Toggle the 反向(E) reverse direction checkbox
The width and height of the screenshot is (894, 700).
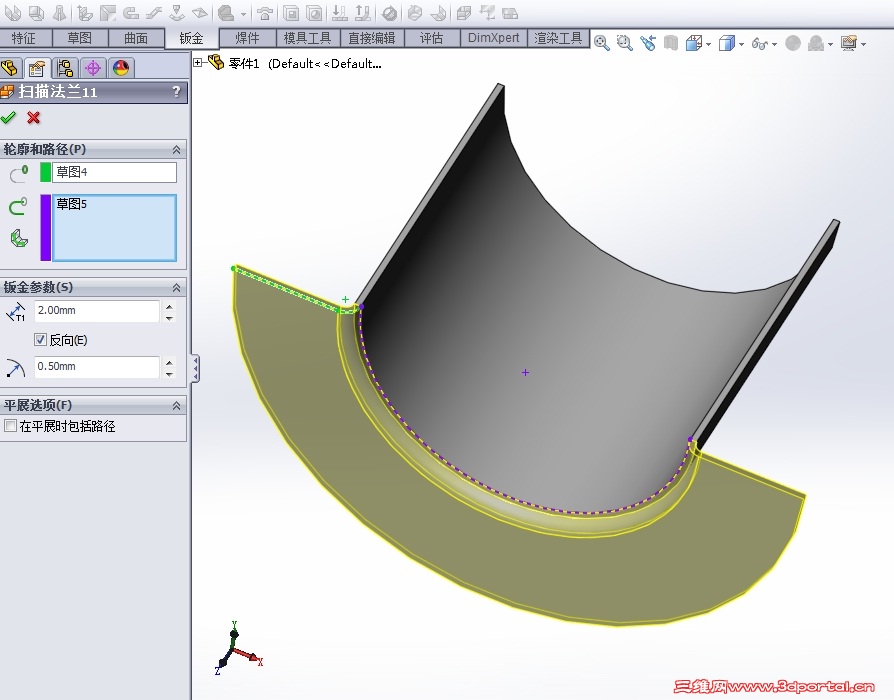pos(40,340)
